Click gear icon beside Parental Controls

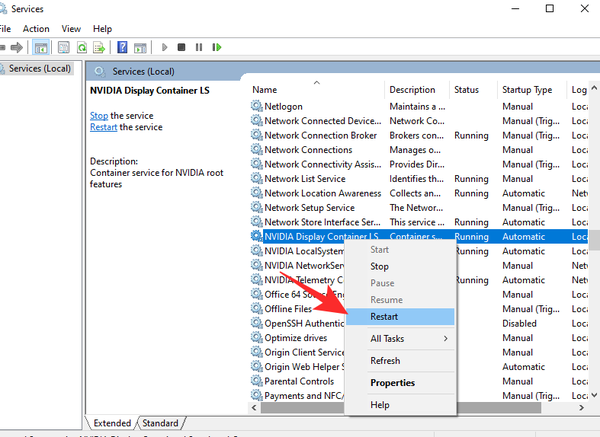click(256, 380)
